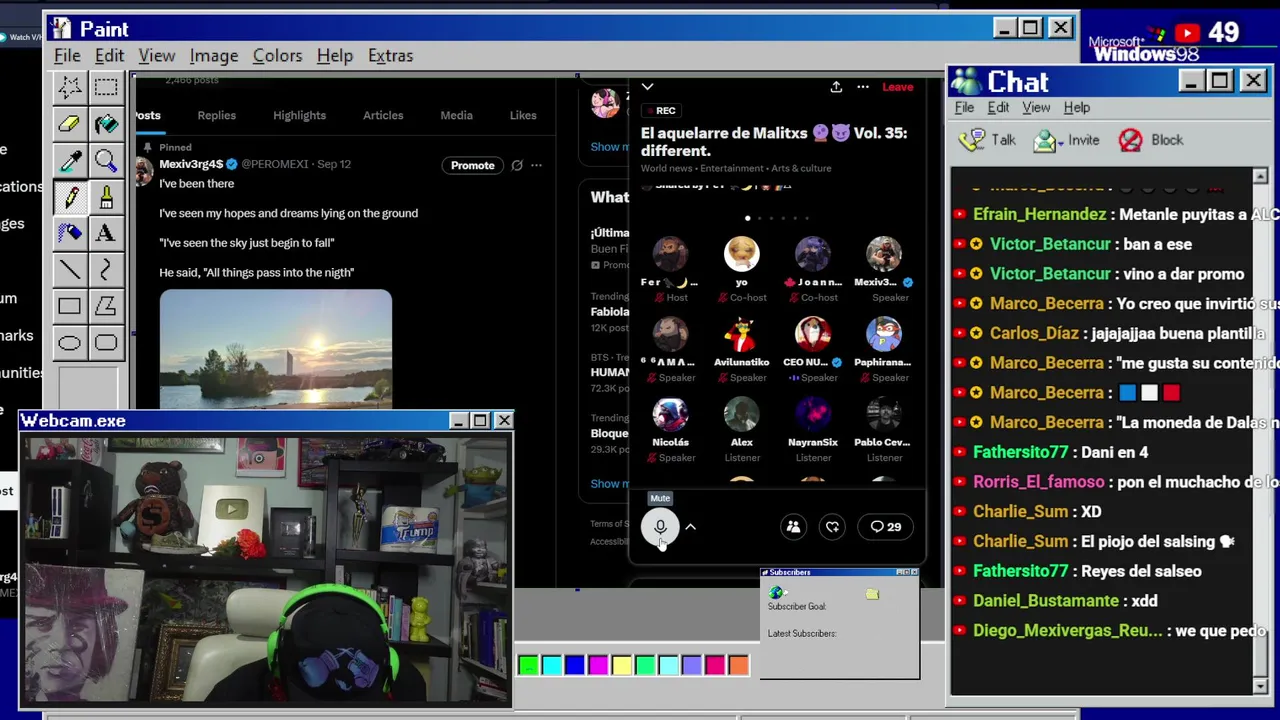Open the Help menu in Paint
Image resolution: width=1280 pixels, height=720 pixels.
335,56
